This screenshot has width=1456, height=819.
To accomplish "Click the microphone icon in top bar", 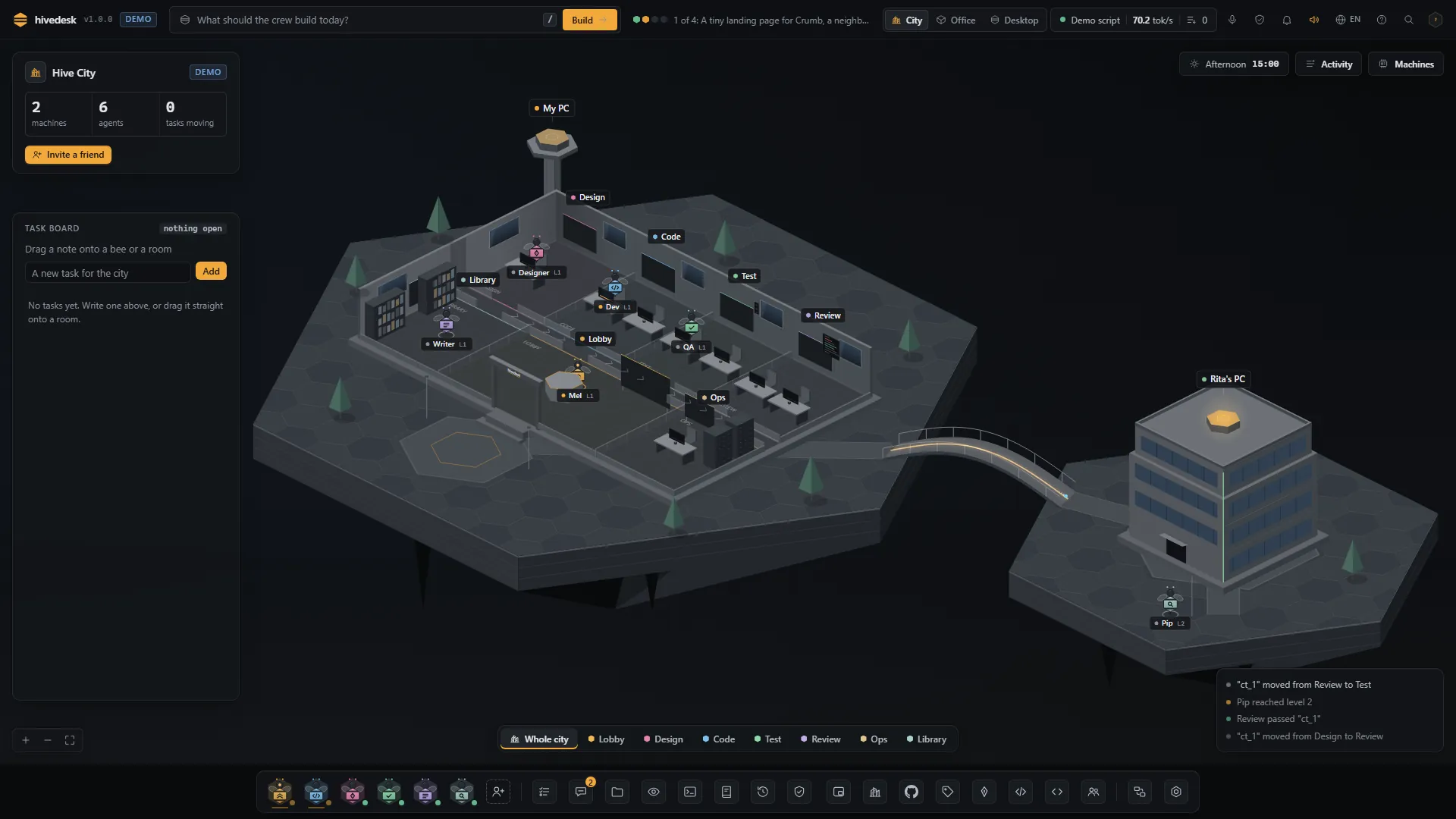I will 1232,20.
